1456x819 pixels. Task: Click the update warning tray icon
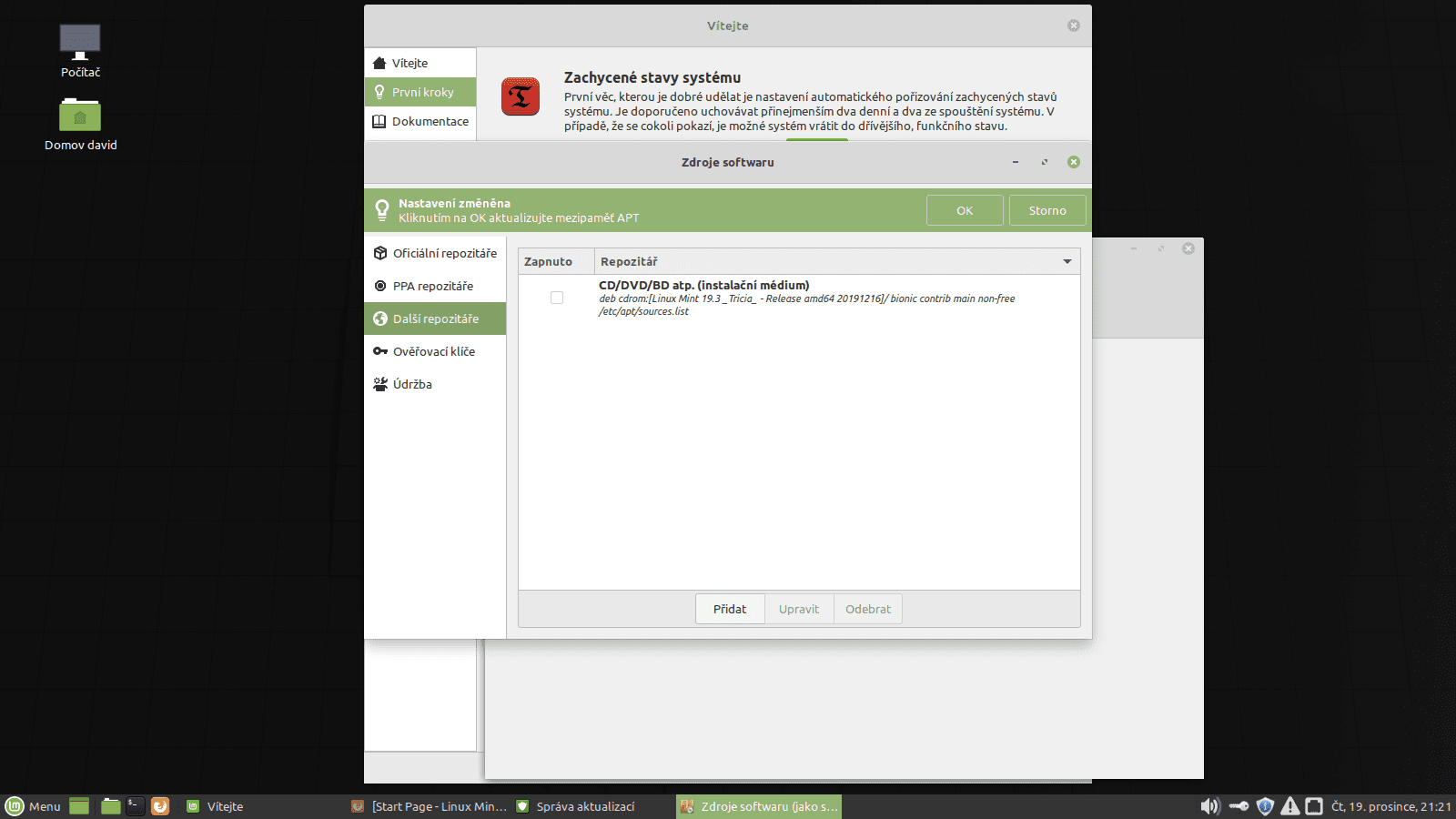pyautogui.click(x=1291, y=806)
